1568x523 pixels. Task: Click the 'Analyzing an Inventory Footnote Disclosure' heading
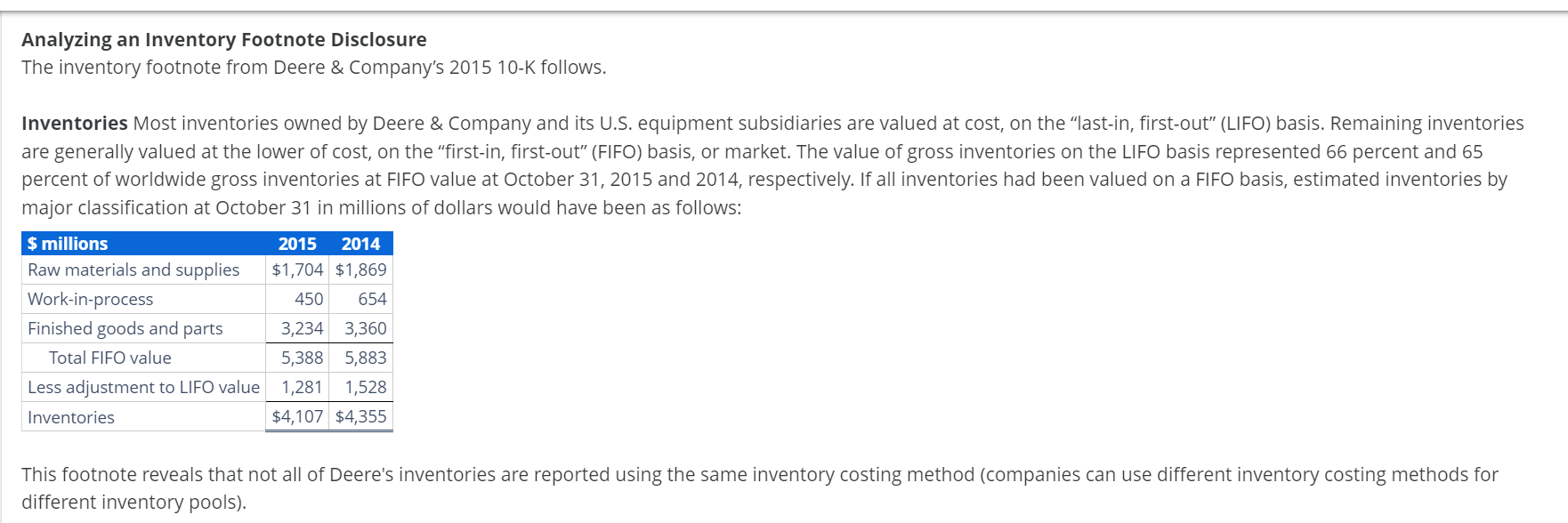224,39
